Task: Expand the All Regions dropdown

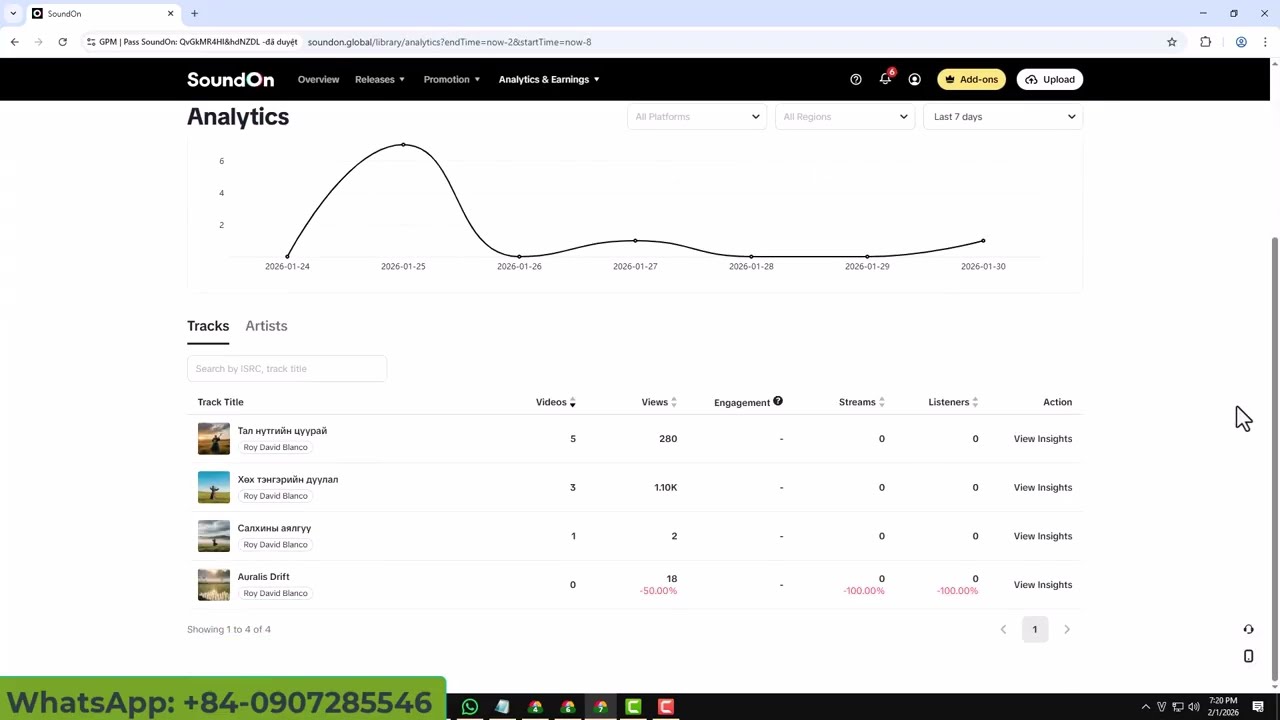Action: click(x=845, y=117)
